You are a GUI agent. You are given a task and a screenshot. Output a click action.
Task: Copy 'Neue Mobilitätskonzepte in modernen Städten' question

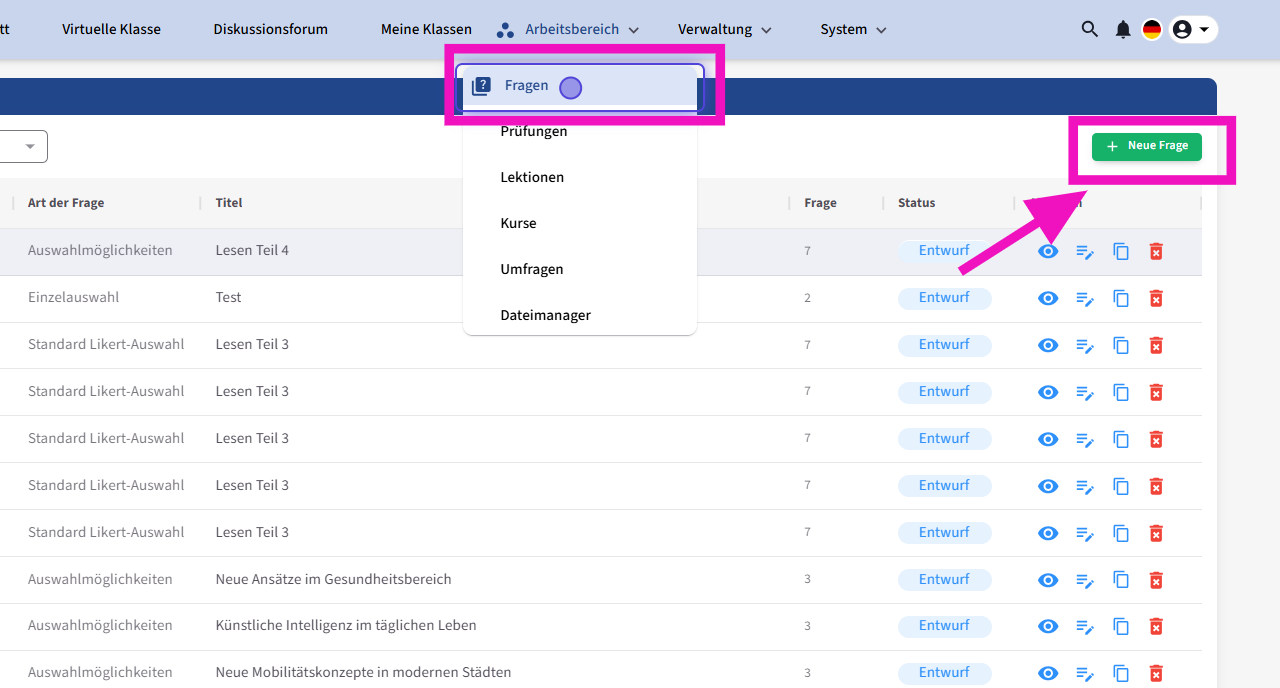pyautogui.click(x=1121, y=673)
